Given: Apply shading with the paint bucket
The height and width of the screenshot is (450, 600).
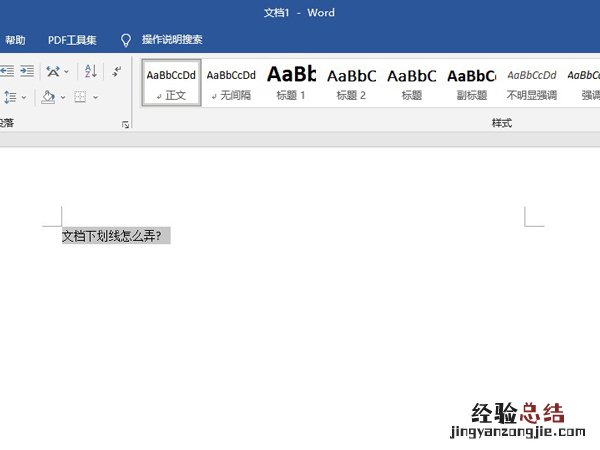Looking at the screenshot, I should 48,97.
